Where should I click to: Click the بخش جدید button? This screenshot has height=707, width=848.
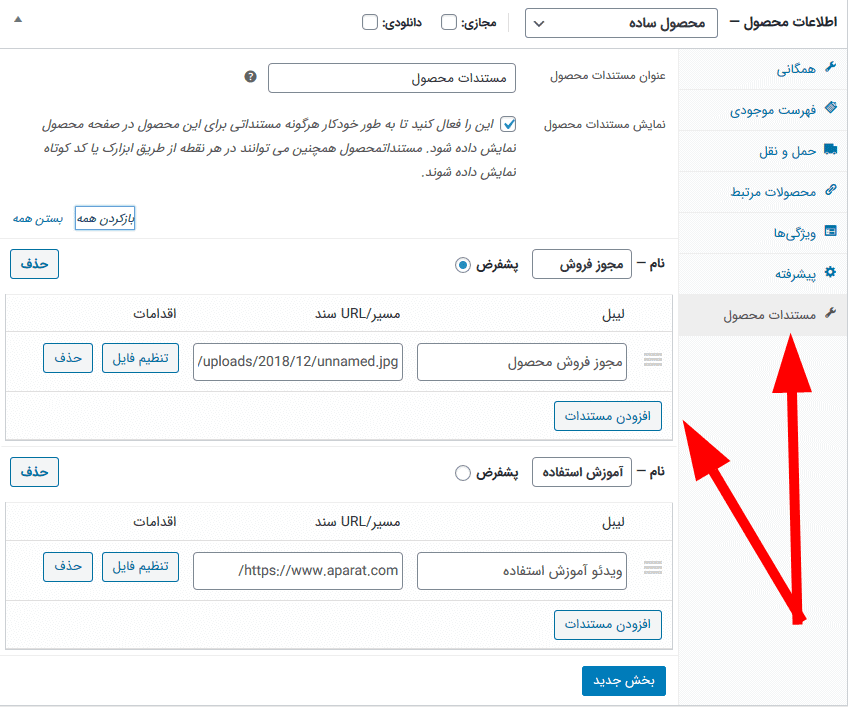tap(624, 681)
